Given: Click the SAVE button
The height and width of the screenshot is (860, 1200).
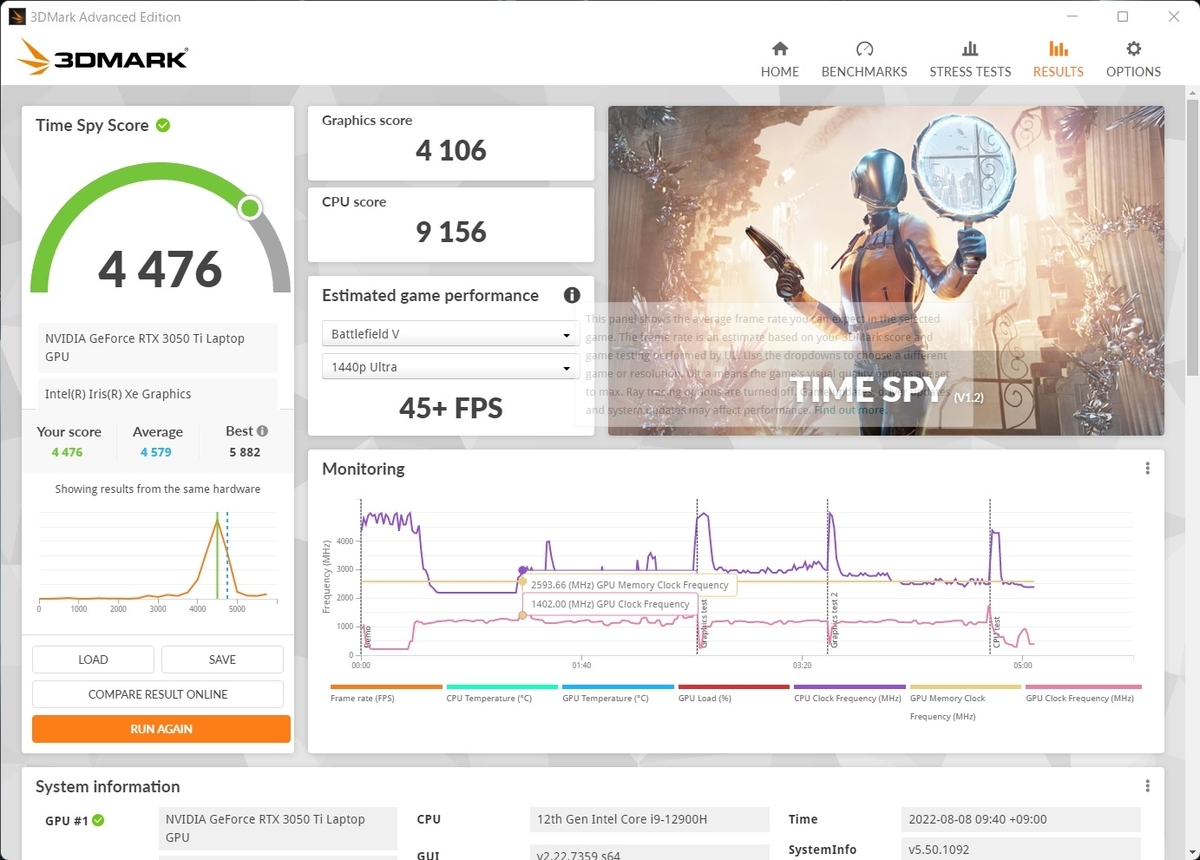Looking at the screenshot, I should pyautogui.click(x=222, y=660).
